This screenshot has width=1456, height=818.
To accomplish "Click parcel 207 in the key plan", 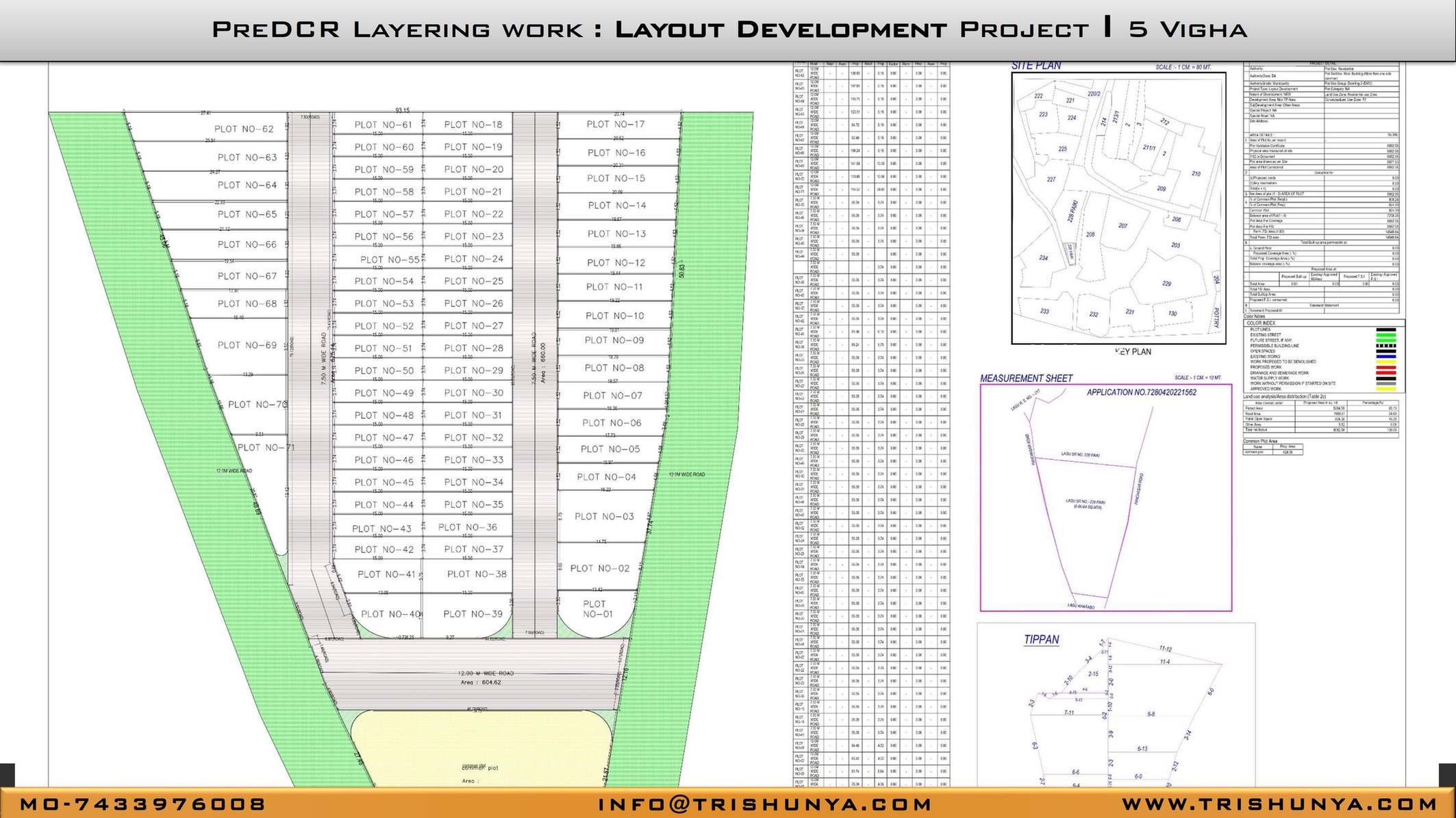I will tap(1122, 225).
